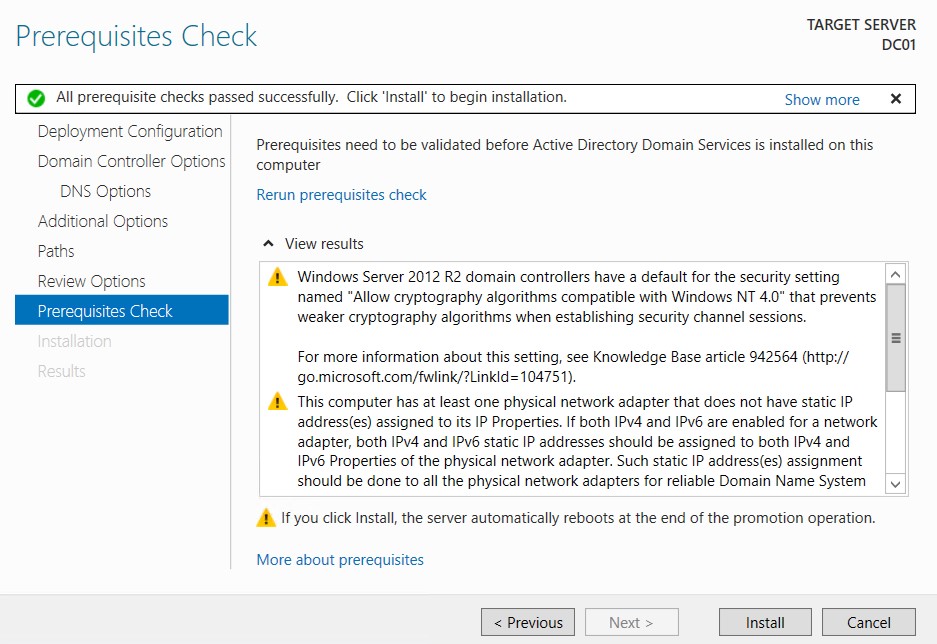
Task: Click the results scrollbar thumb
Action: coord(895,338)
